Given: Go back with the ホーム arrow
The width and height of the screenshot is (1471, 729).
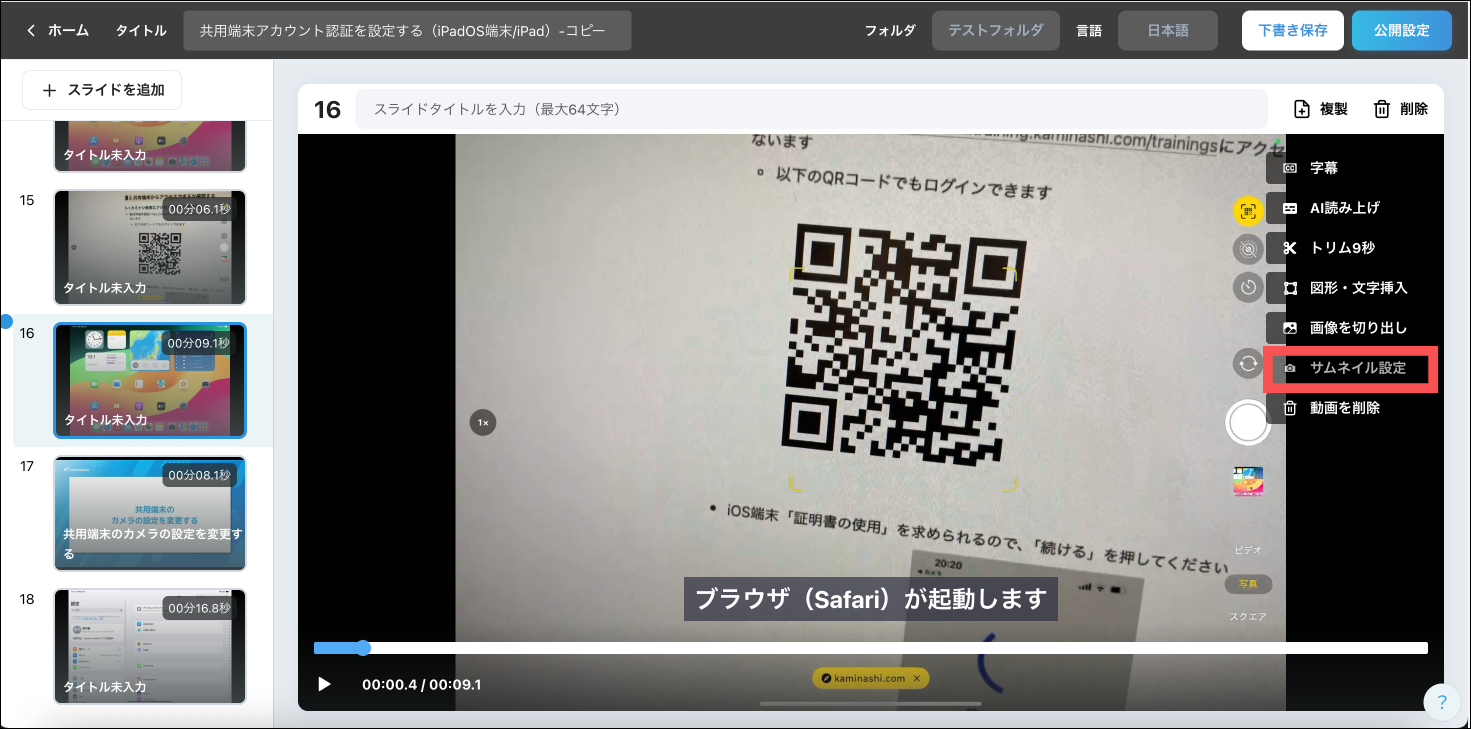Looking at the screenshot, I should pyautogui.click(x=57, y=30).
